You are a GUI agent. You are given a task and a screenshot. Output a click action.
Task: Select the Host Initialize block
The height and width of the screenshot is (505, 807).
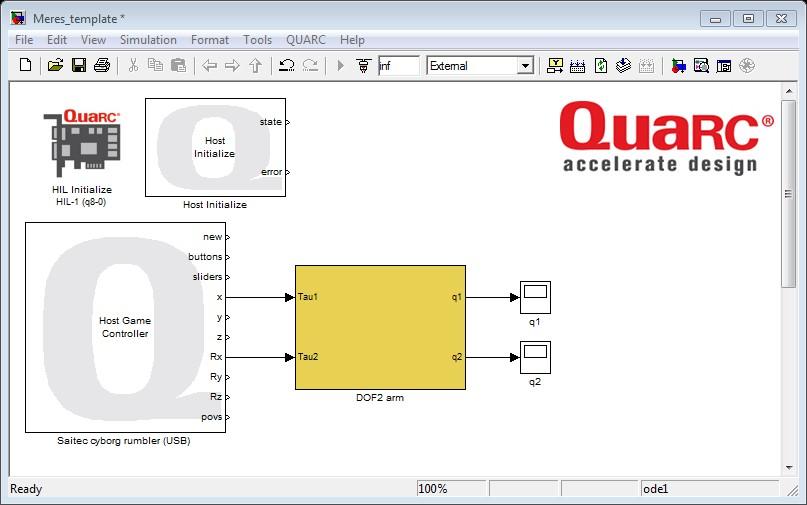pyautogui.click(x=215, y=147)
